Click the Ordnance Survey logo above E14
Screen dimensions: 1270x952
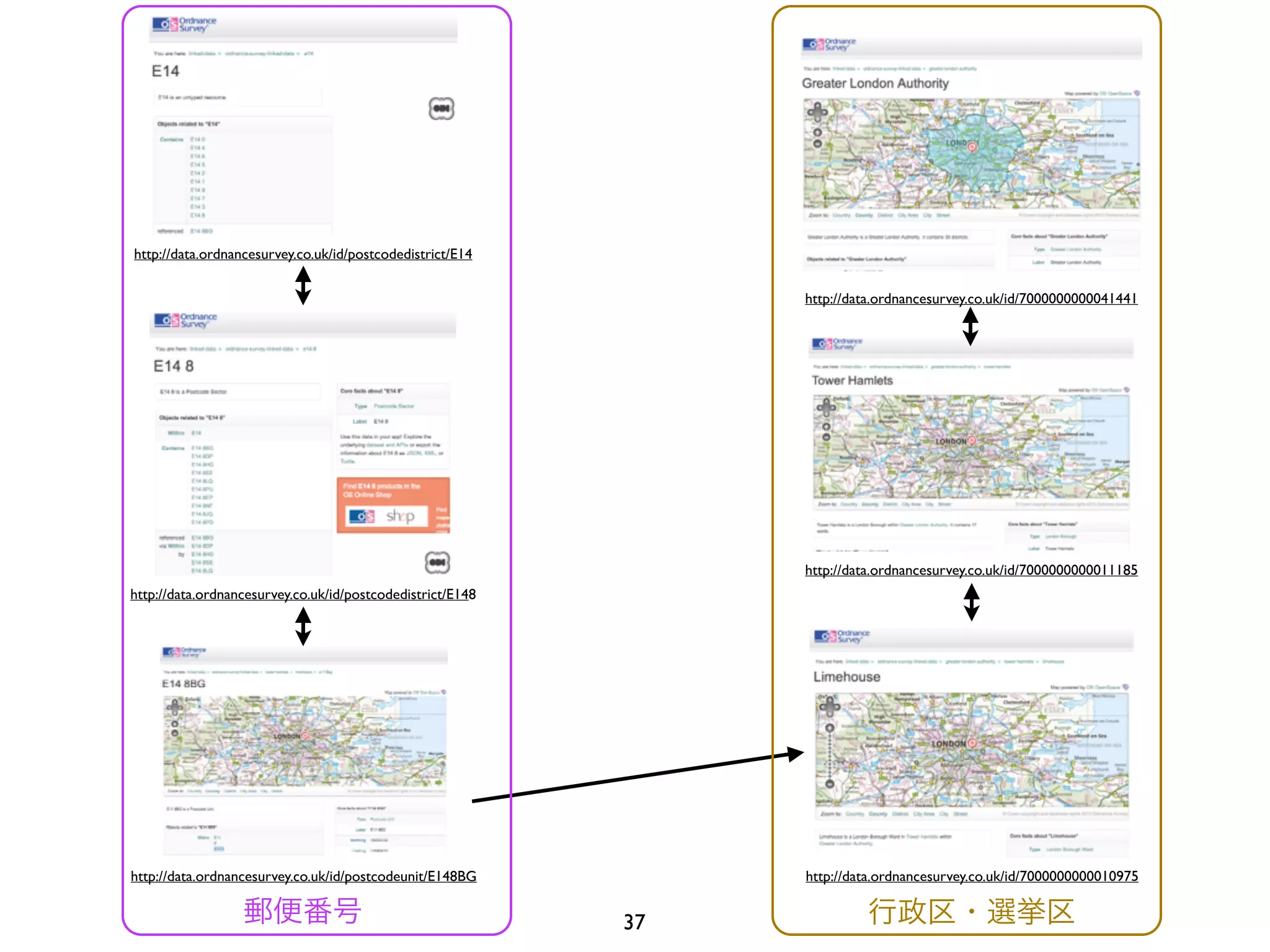[184, 24]
